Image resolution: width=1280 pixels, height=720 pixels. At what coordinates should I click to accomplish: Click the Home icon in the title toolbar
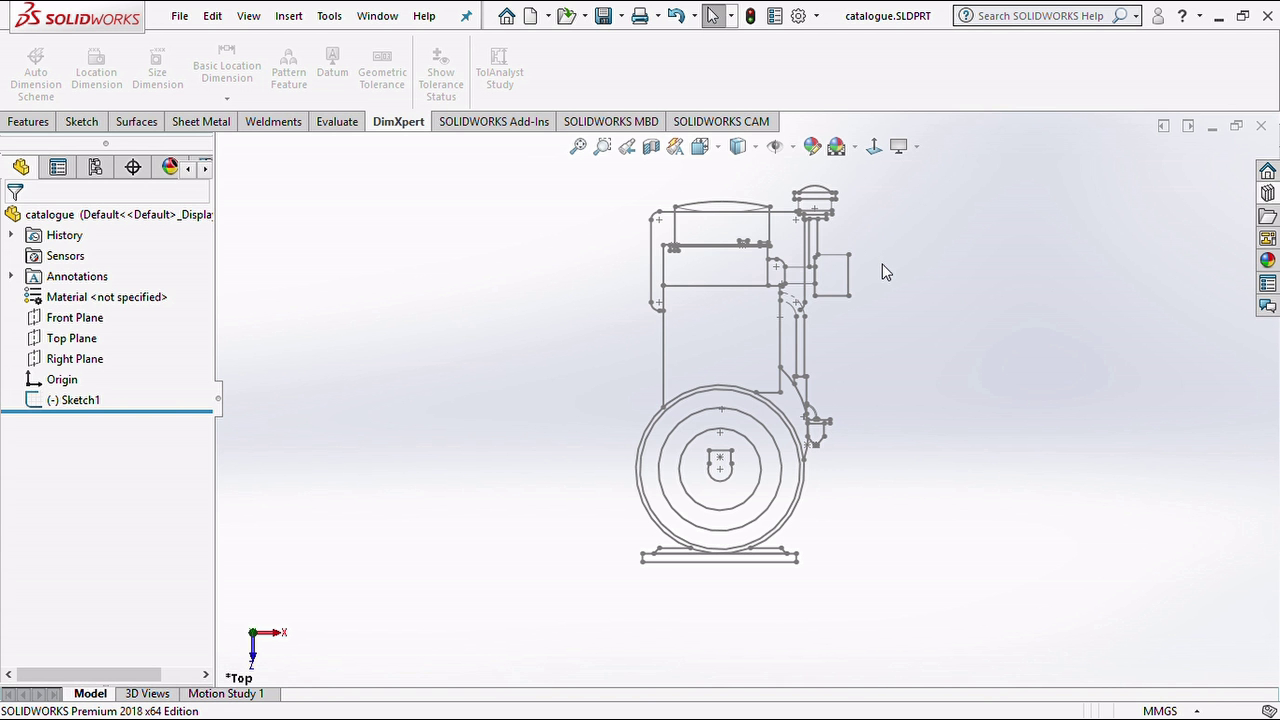tap(507, 16)
